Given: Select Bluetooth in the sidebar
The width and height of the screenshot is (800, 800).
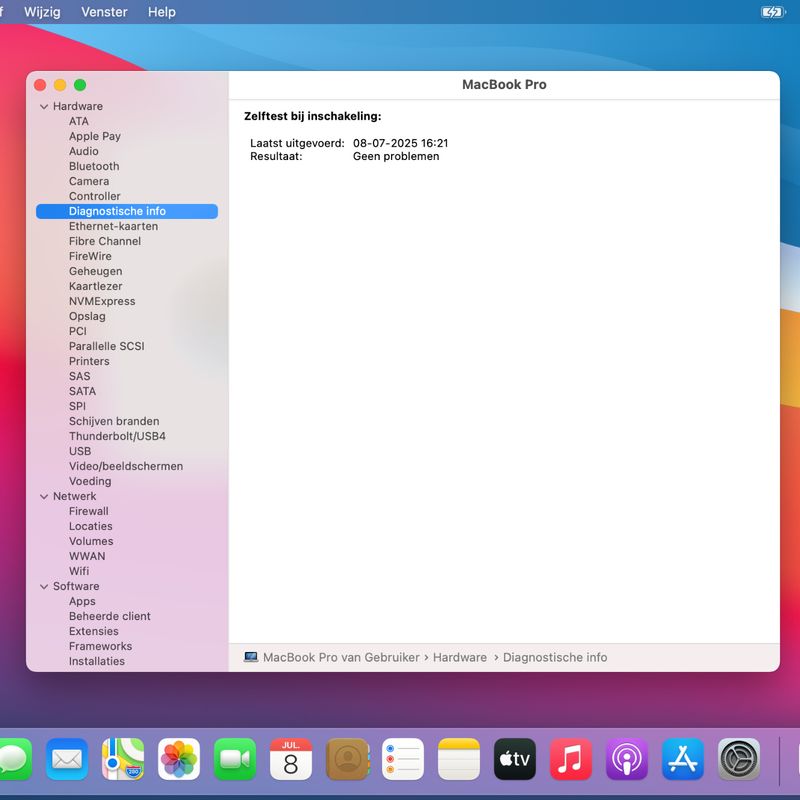Looking at the screenshot, I should (94, 166).
